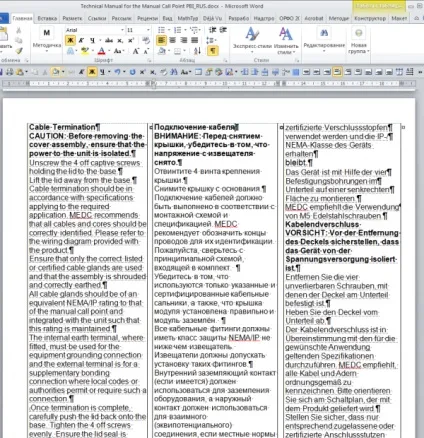Open the MathType ribbon tab
The image size is (424, 438).
tap(188, 18)
